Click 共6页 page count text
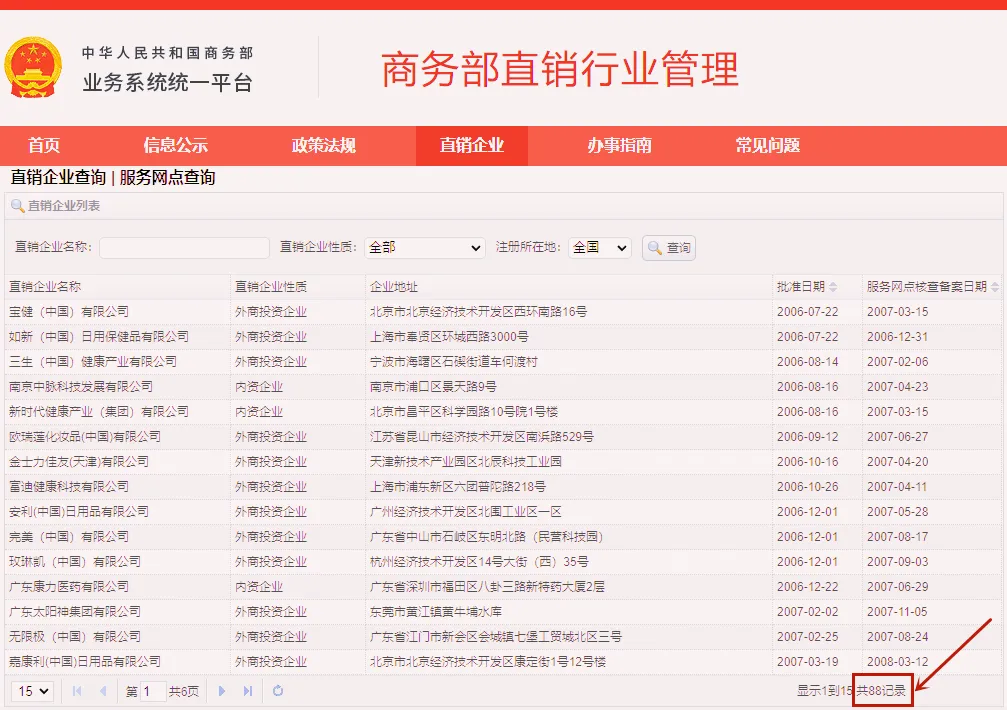The height and width of the screenshot is (710, 1007). coord(184,691)
